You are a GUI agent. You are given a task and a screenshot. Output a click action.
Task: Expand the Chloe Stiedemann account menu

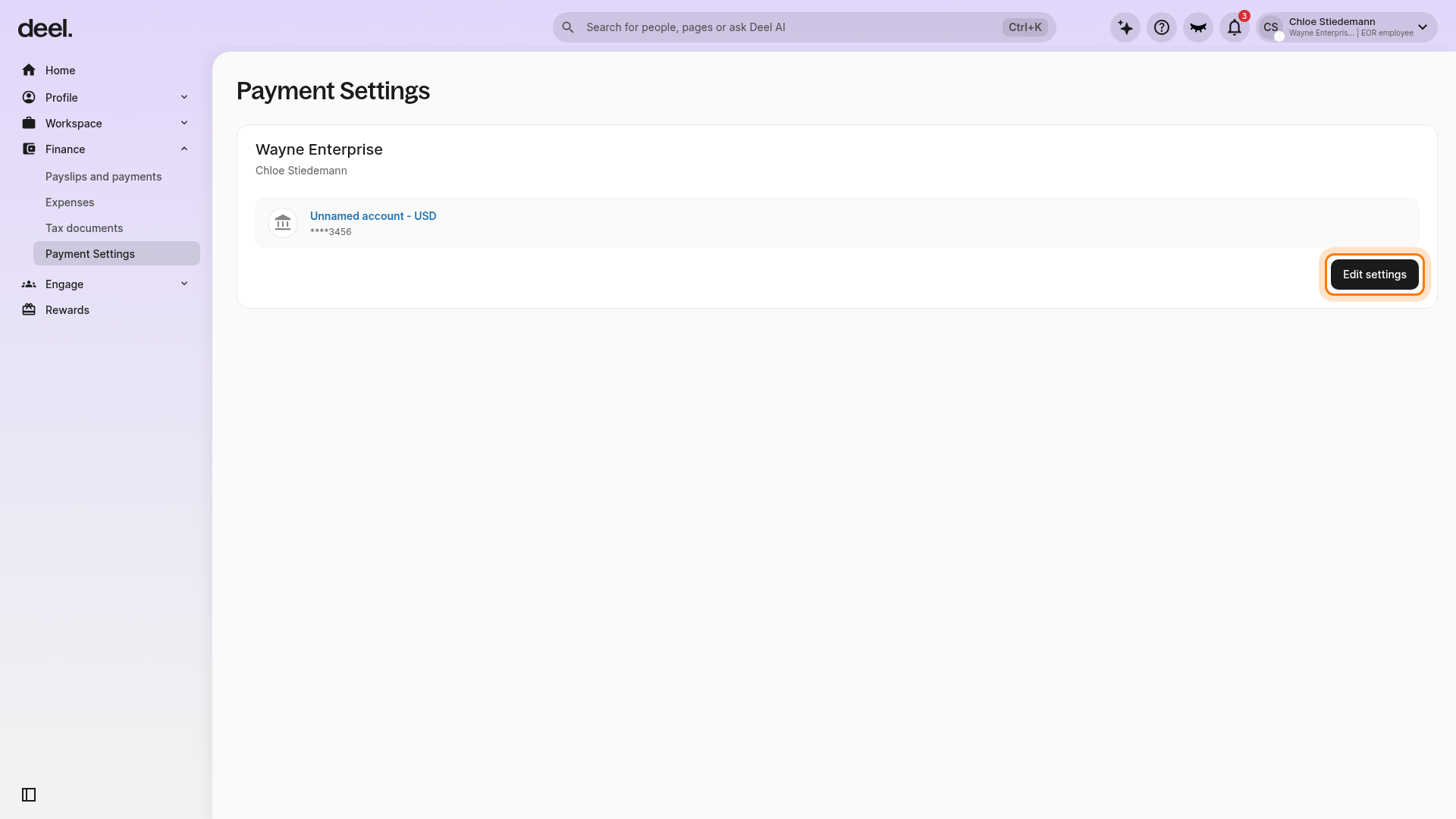[1423, 27]
